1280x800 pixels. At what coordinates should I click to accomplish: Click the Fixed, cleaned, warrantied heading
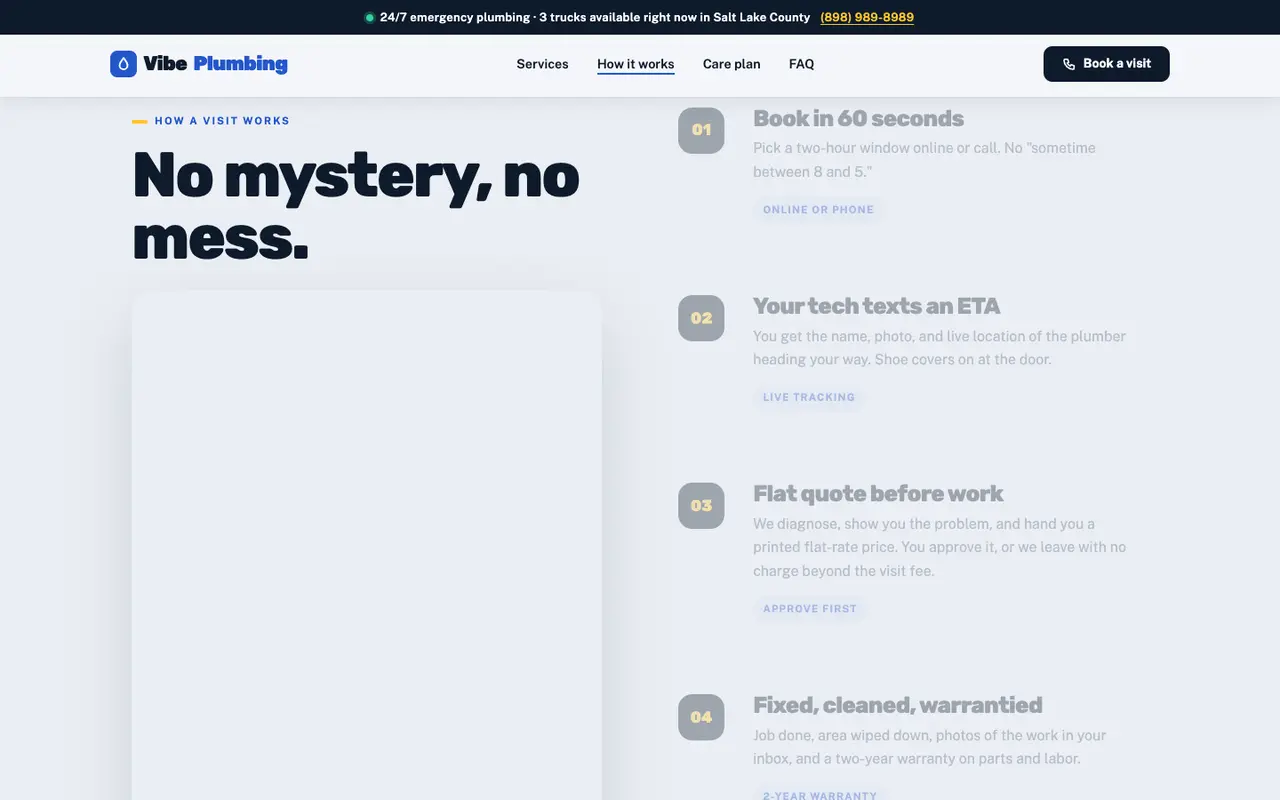[897, 705]
